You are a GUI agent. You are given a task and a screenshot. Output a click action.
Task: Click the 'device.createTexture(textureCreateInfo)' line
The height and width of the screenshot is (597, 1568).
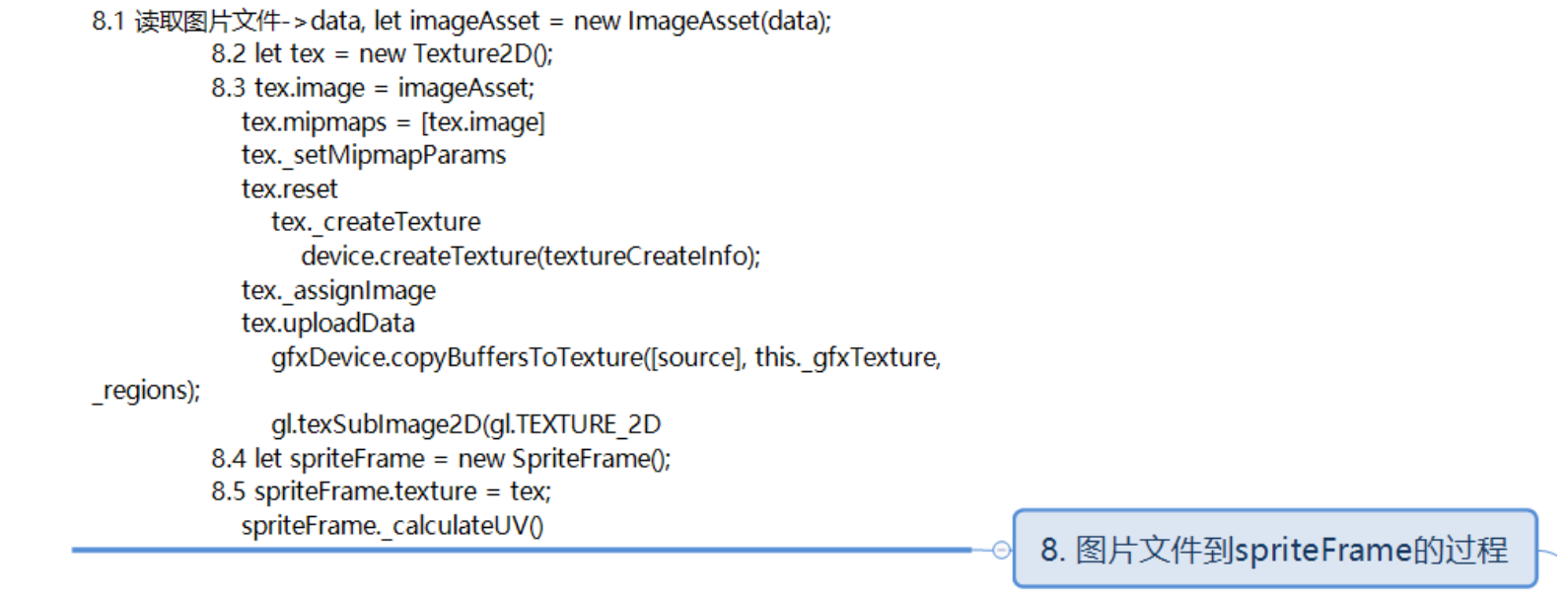coord(531,257)
